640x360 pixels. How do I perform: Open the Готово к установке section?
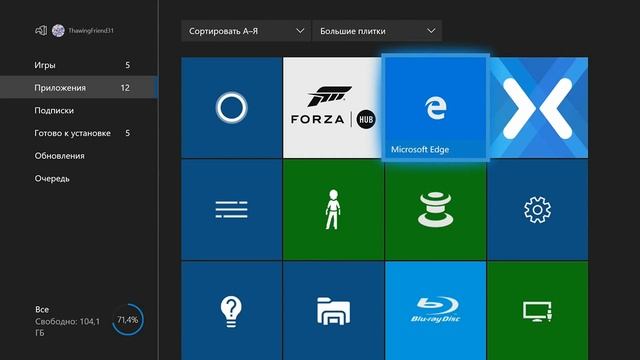pyautogui.click(x=79, y=133)
